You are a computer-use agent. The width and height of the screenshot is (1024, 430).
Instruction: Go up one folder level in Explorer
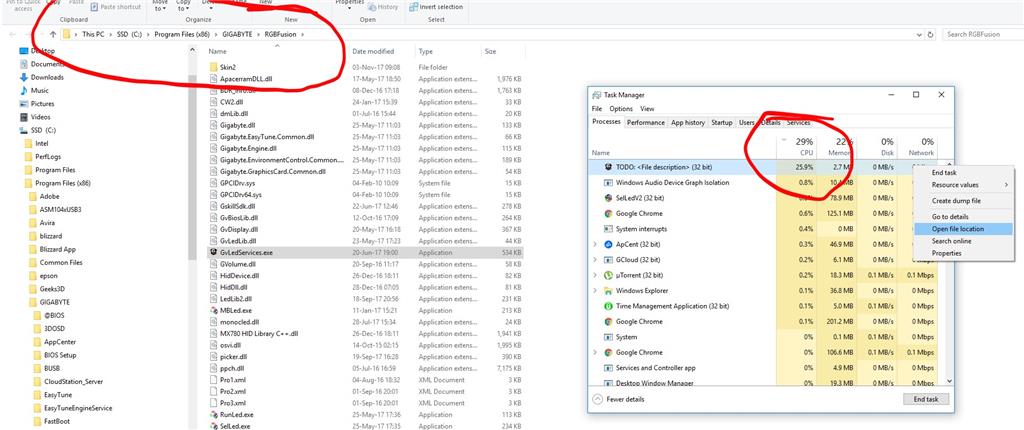(53, 35)
